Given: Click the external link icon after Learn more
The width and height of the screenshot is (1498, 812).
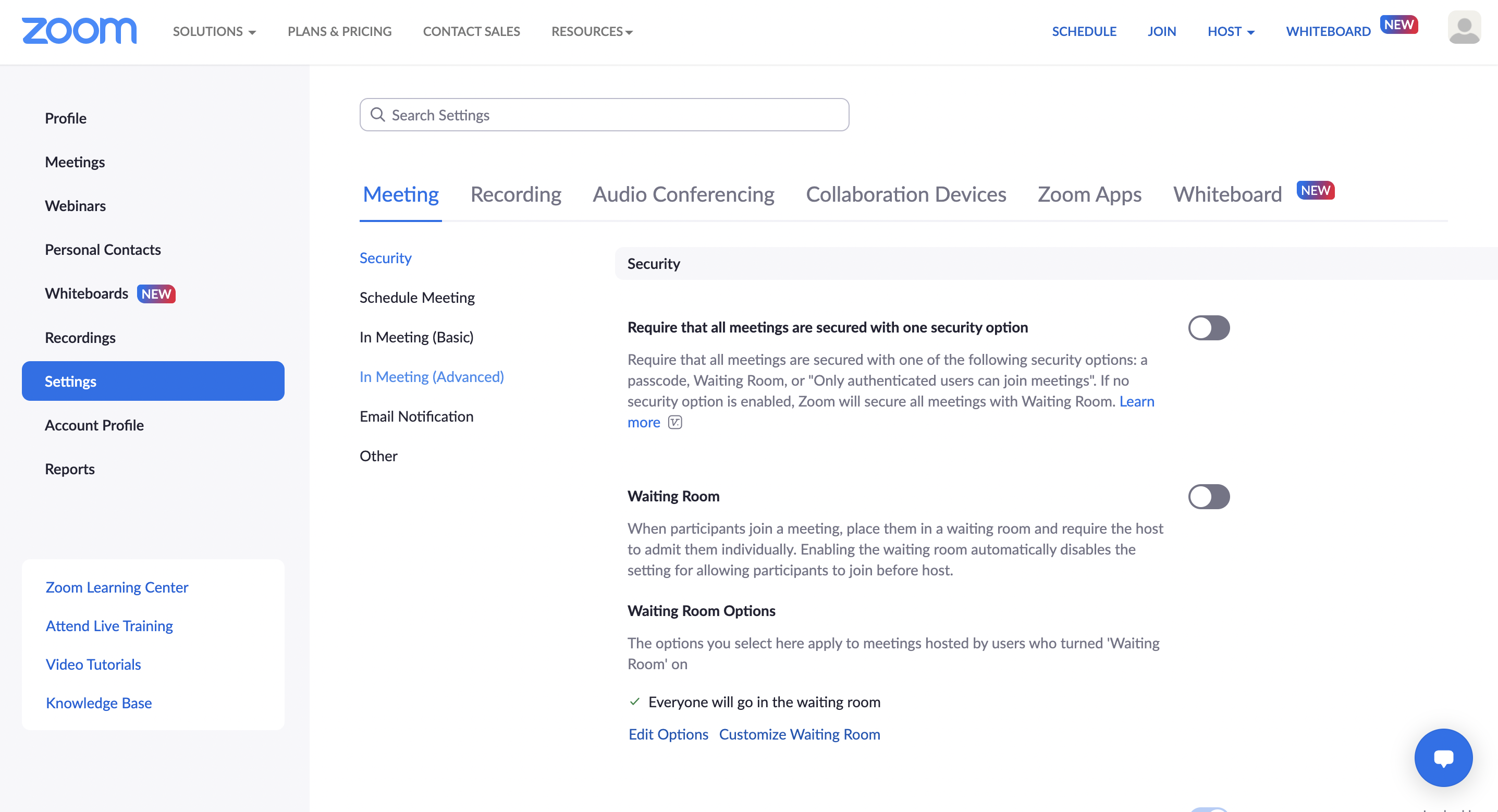Looking at the screenshot, I should (x=674, y=422).
